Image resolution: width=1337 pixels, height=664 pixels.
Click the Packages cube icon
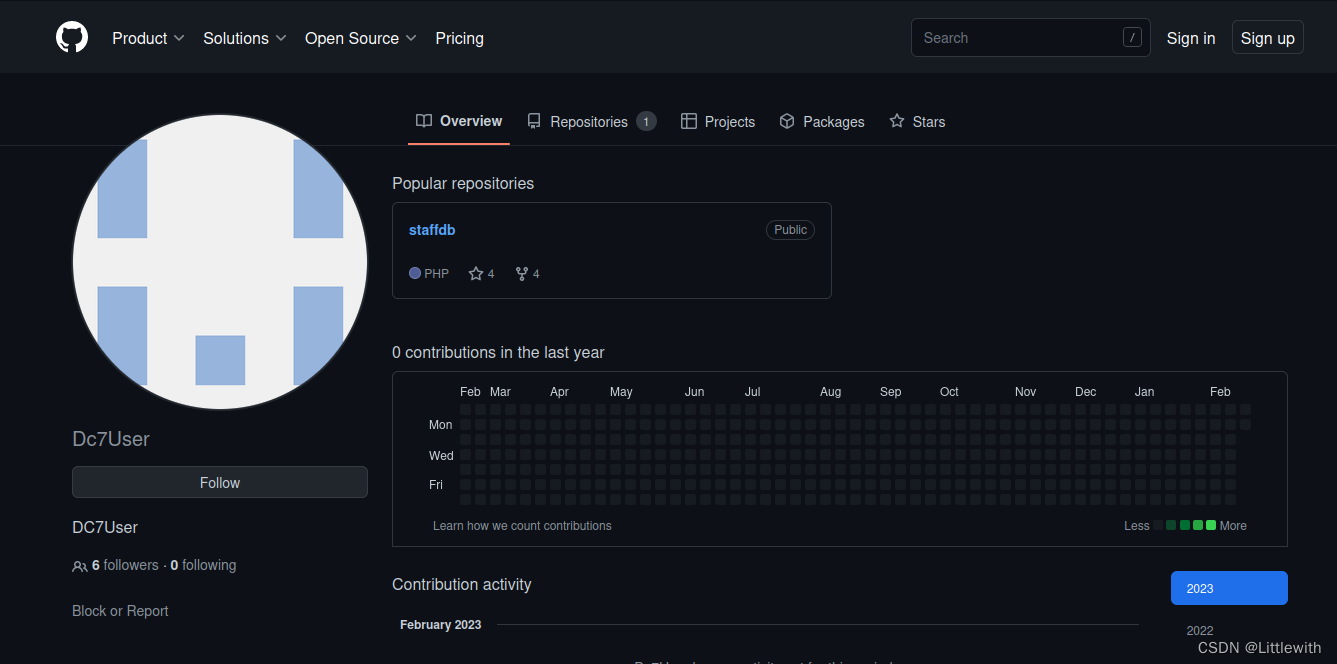point(787,121)
